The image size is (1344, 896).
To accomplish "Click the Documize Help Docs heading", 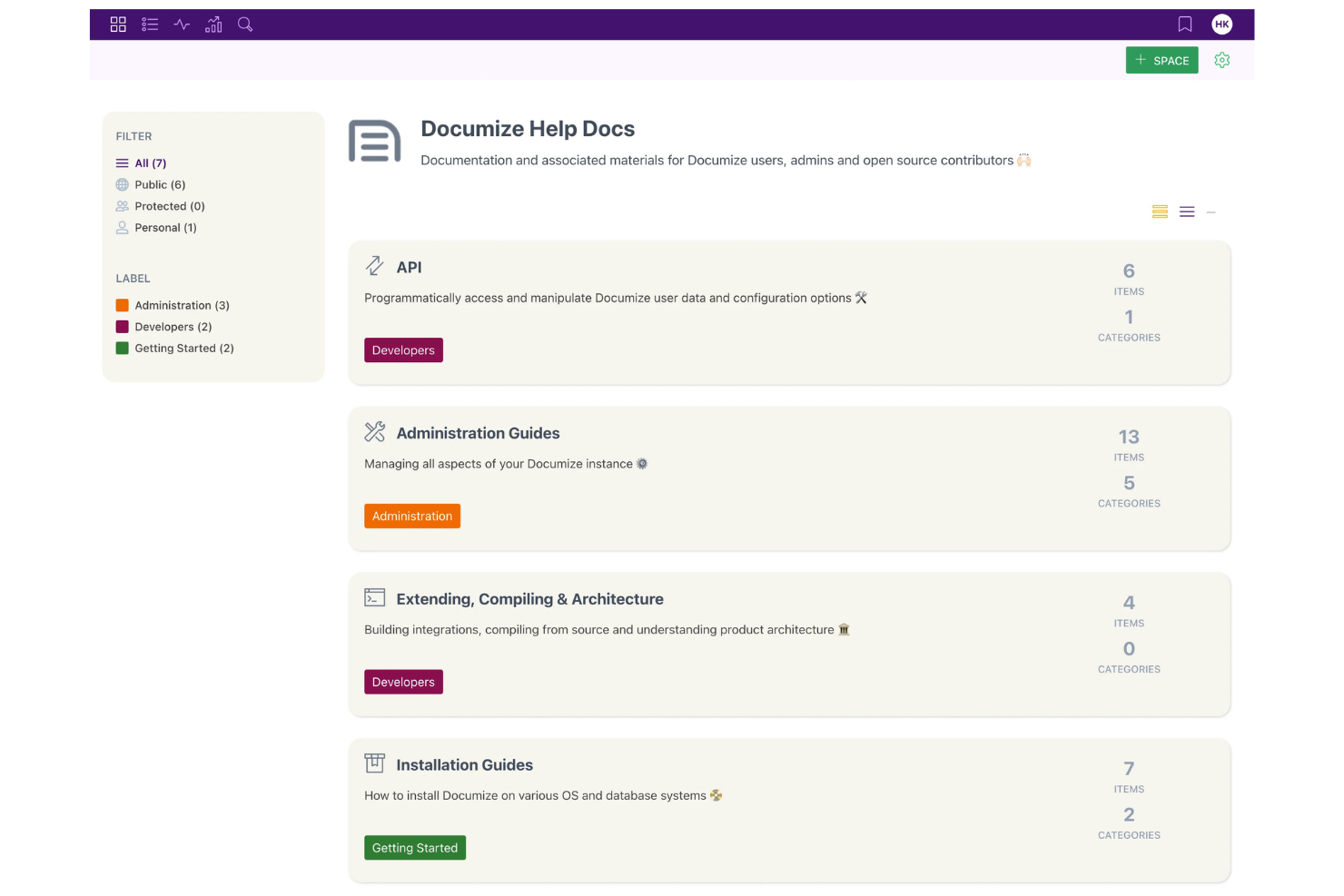I will pyautogui.click(x=528, y=129).
